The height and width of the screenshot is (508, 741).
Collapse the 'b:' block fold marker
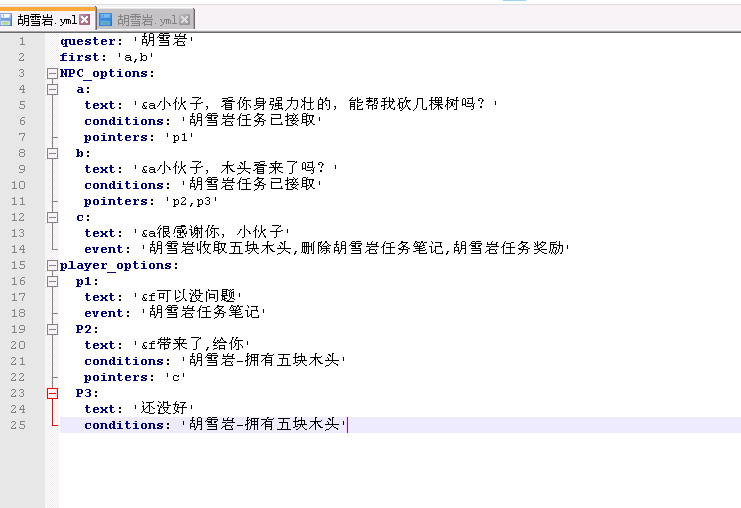52,153
